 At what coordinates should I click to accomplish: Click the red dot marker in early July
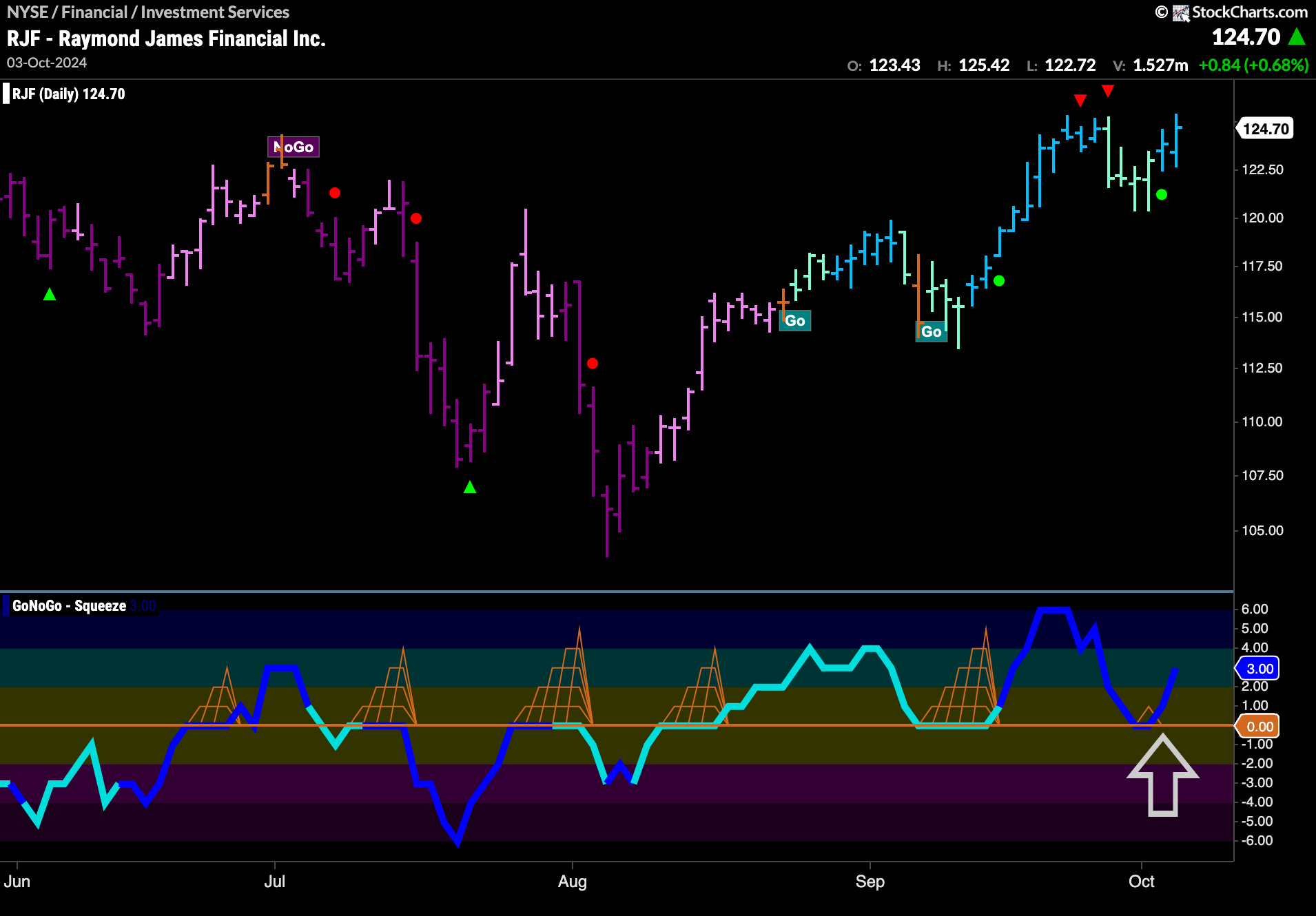(335, 193)
